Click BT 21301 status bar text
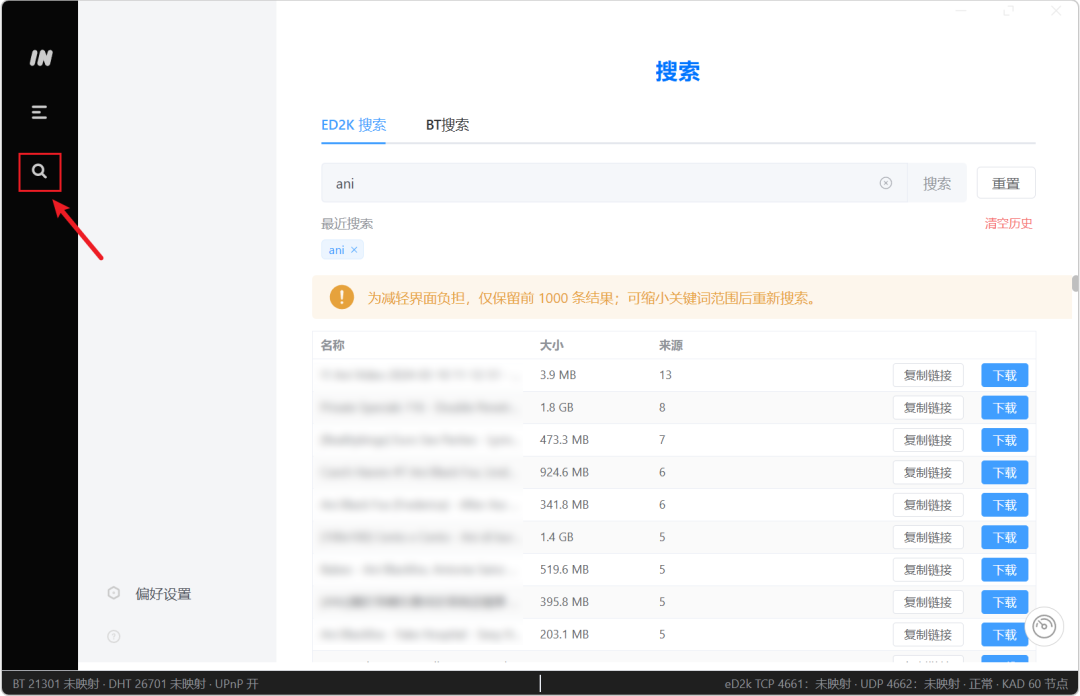Image resolution: width=1080 pixels, height=696 pixels. (x=136, y=684)
